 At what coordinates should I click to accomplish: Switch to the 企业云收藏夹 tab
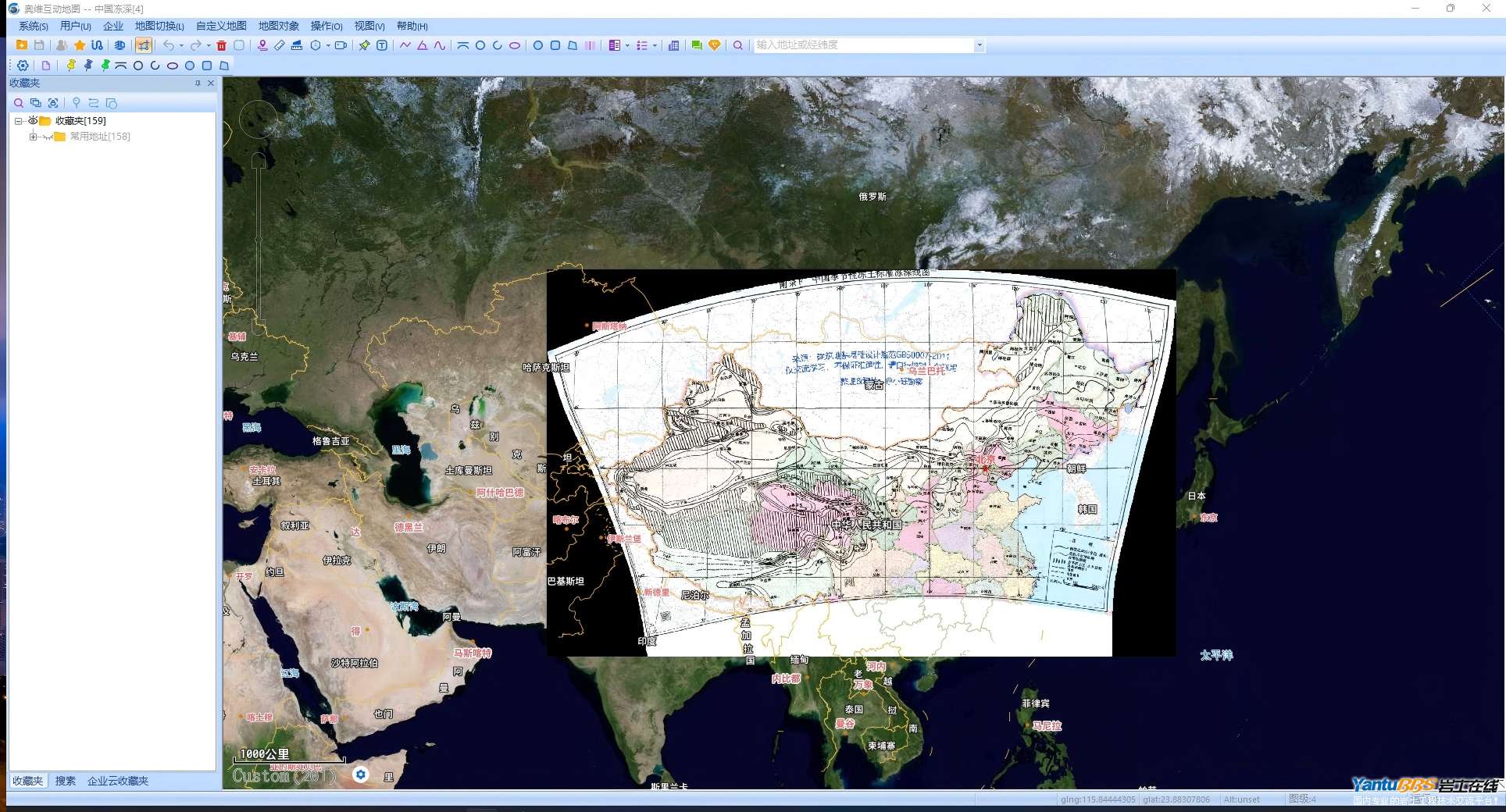tap(118, 781)
